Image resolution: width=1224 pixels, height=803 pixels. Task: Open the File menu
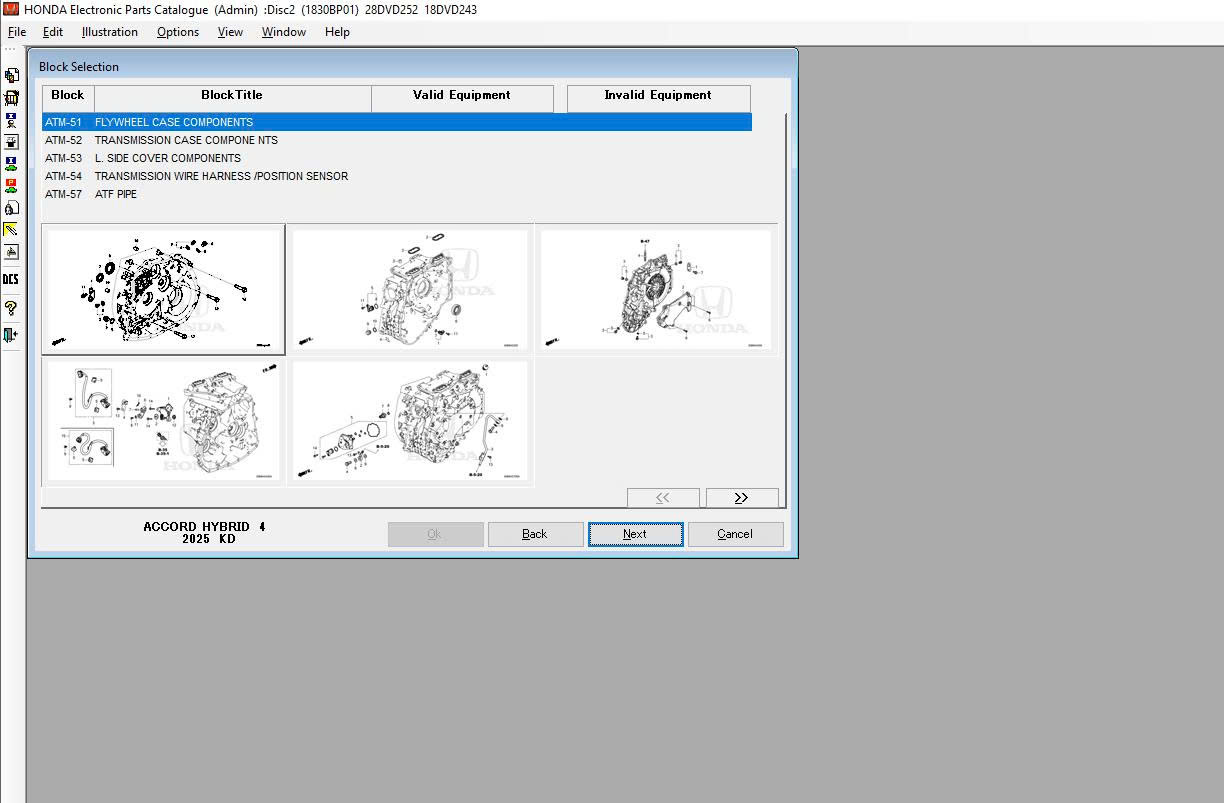pyautogui.click(x=17, y=32)
